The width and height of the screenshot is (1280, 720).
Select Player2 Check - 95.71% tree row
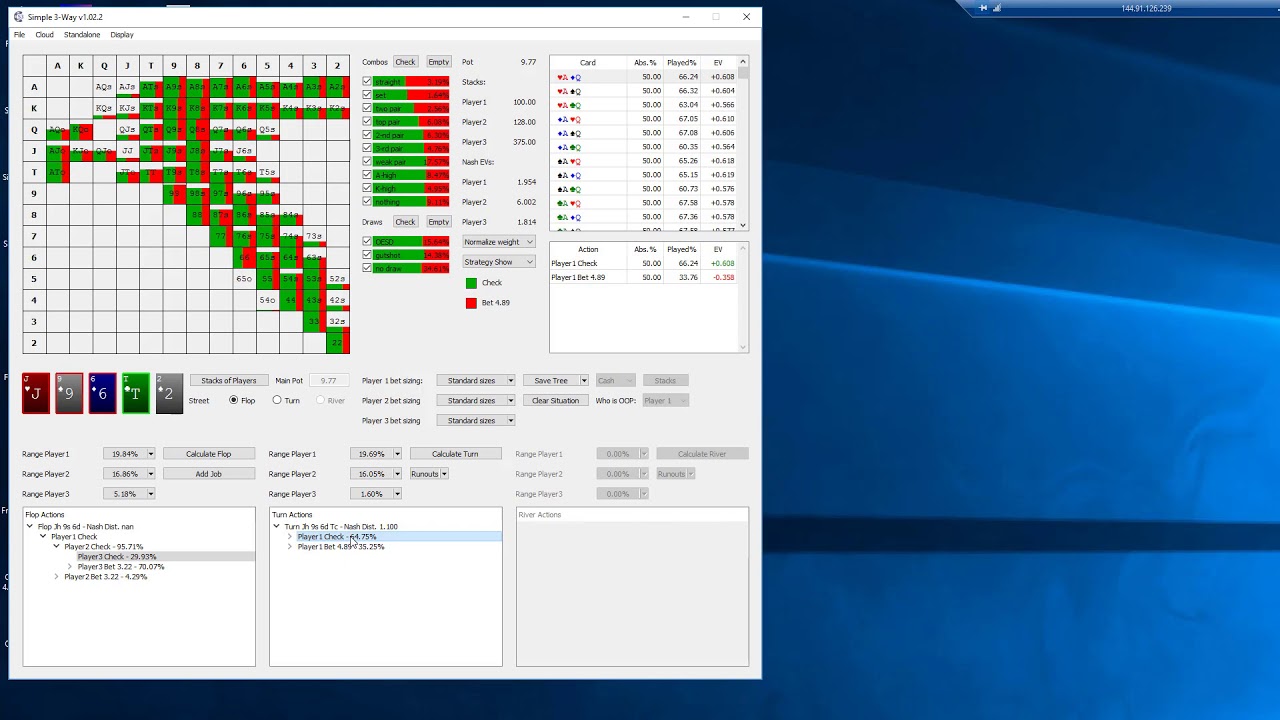point(104,547)
